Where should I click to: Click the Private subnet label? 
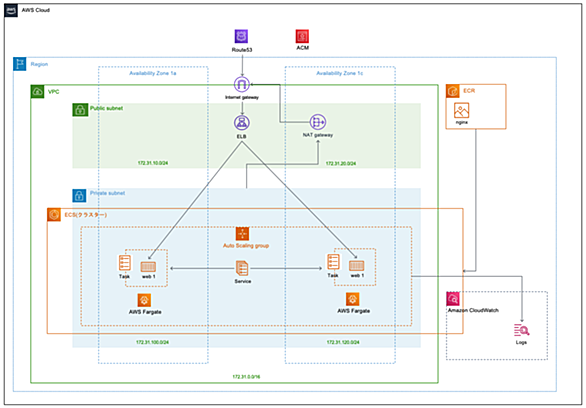point(108,193)
